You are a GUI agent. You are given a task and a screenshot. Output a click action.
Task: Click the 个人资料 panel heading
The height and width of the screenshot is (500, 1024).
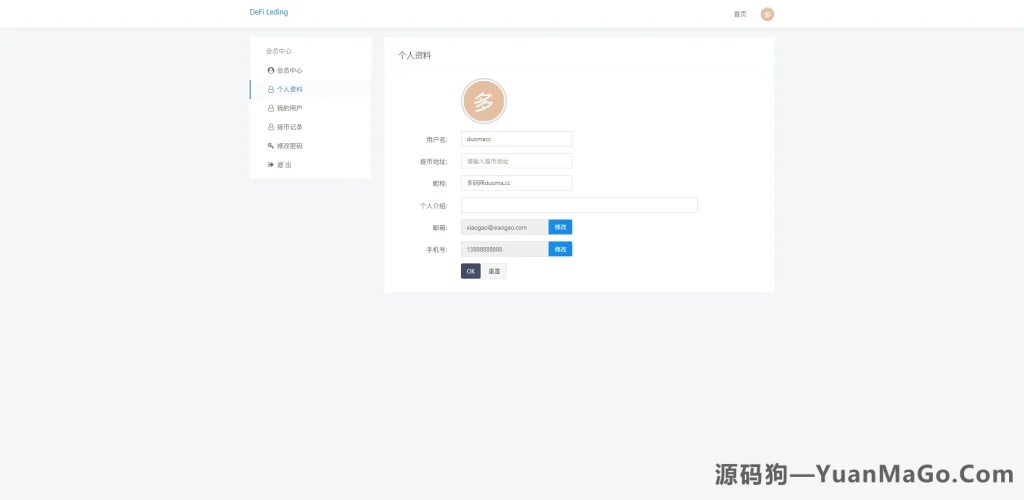pos(415,56)
